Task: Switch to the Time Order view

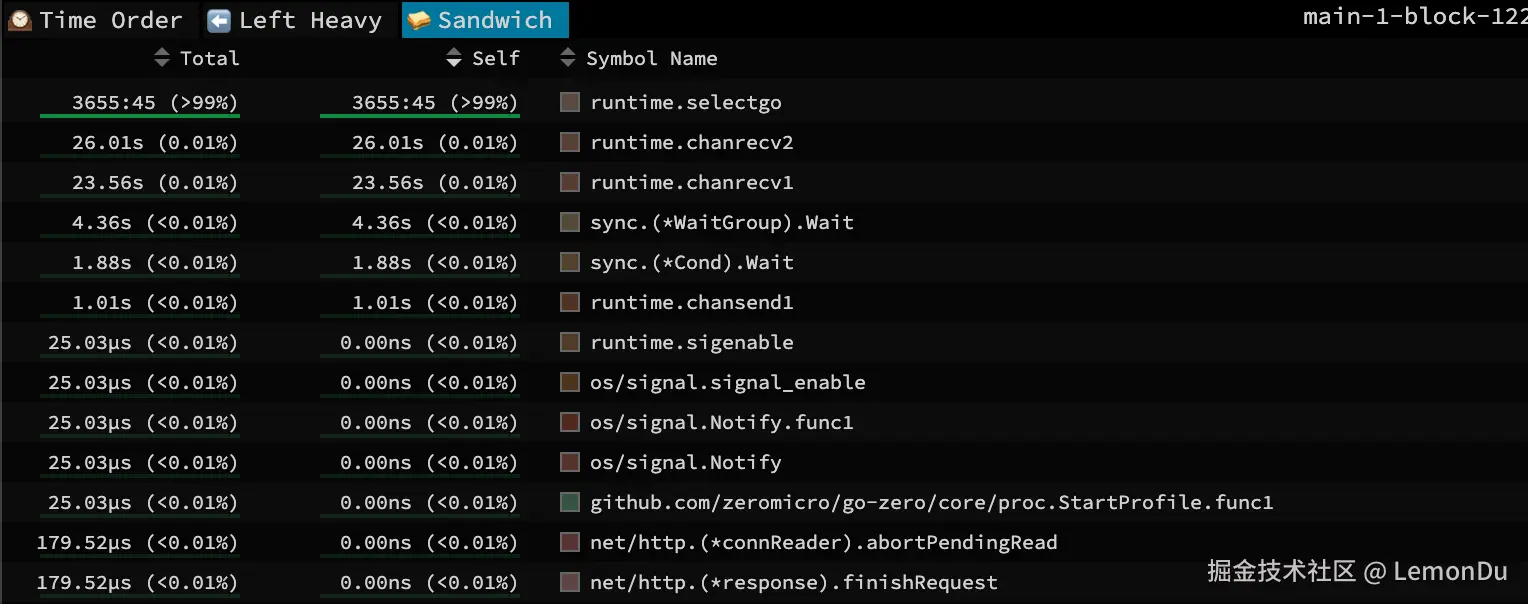Action: coord(96,20)
